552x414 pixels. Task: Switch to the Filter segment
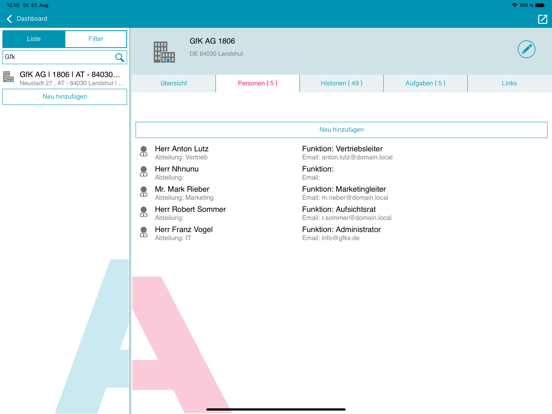pyautogui.click(x=96, y=39)
